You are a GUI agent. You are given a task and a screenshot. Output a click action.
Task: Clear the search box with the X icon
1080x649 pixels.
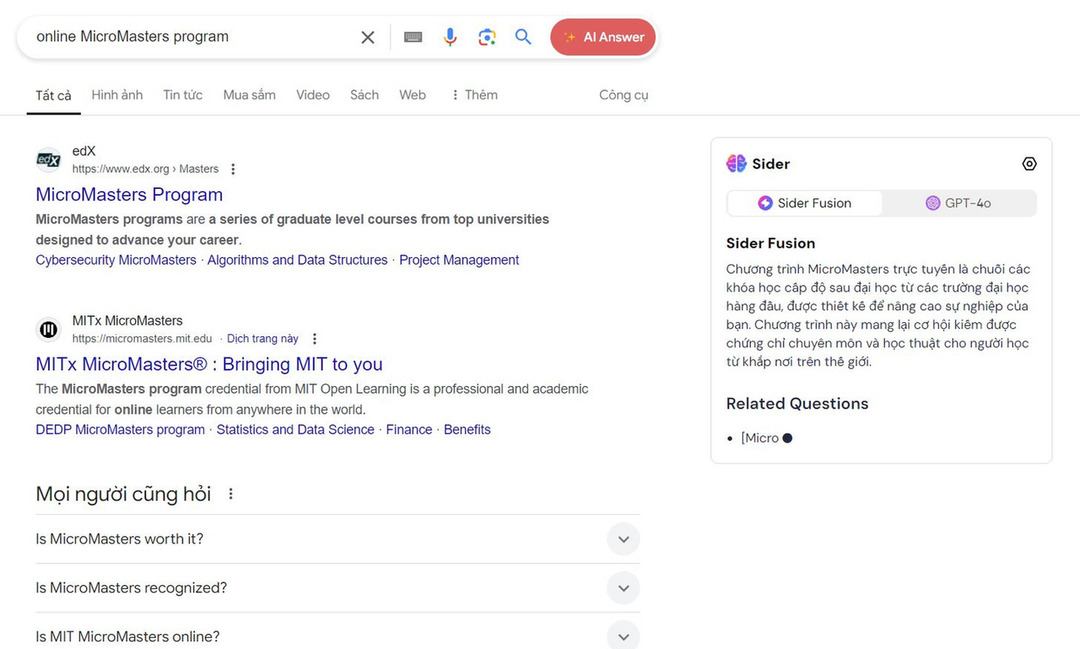[x=368, y=37]
